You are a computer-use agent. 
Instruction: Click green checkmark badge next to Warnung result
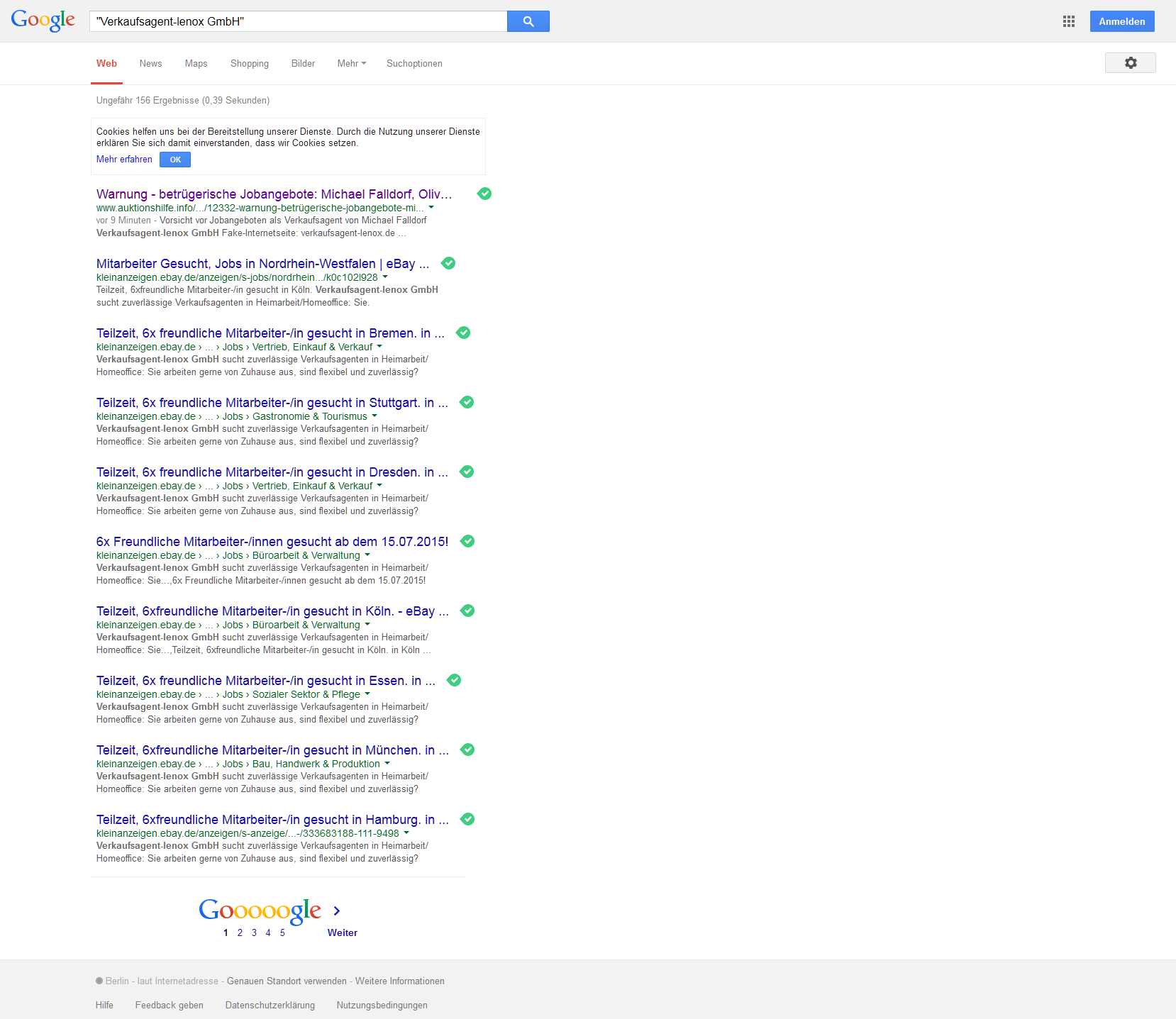point(484,194)
